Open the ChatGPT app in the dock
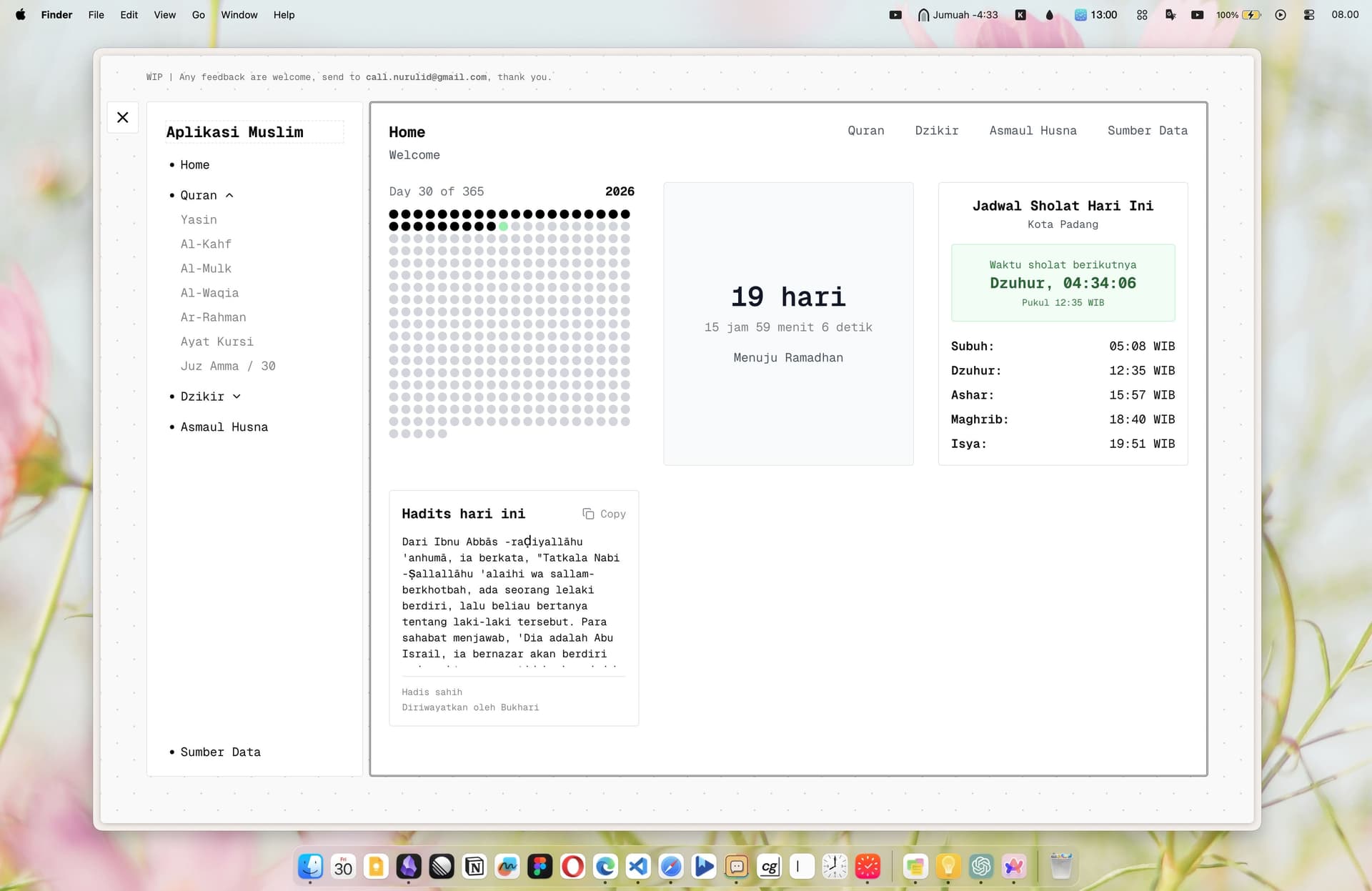The width and height of the screenshot is (1372, 891). pos(981,867)
